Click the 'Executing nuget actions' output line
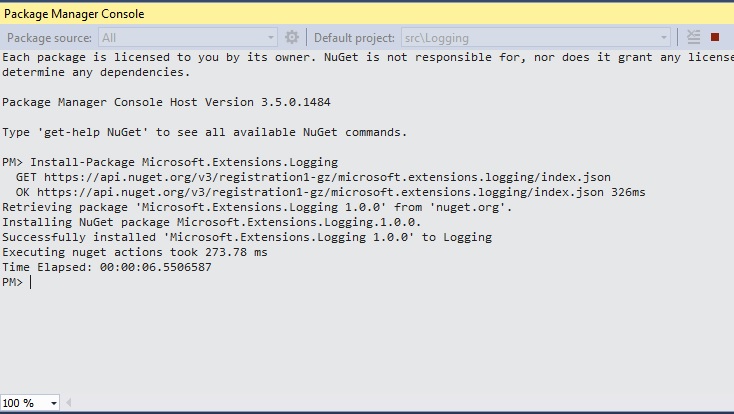Viewport: 734px width, 414px height. click(x=134, y=252)
